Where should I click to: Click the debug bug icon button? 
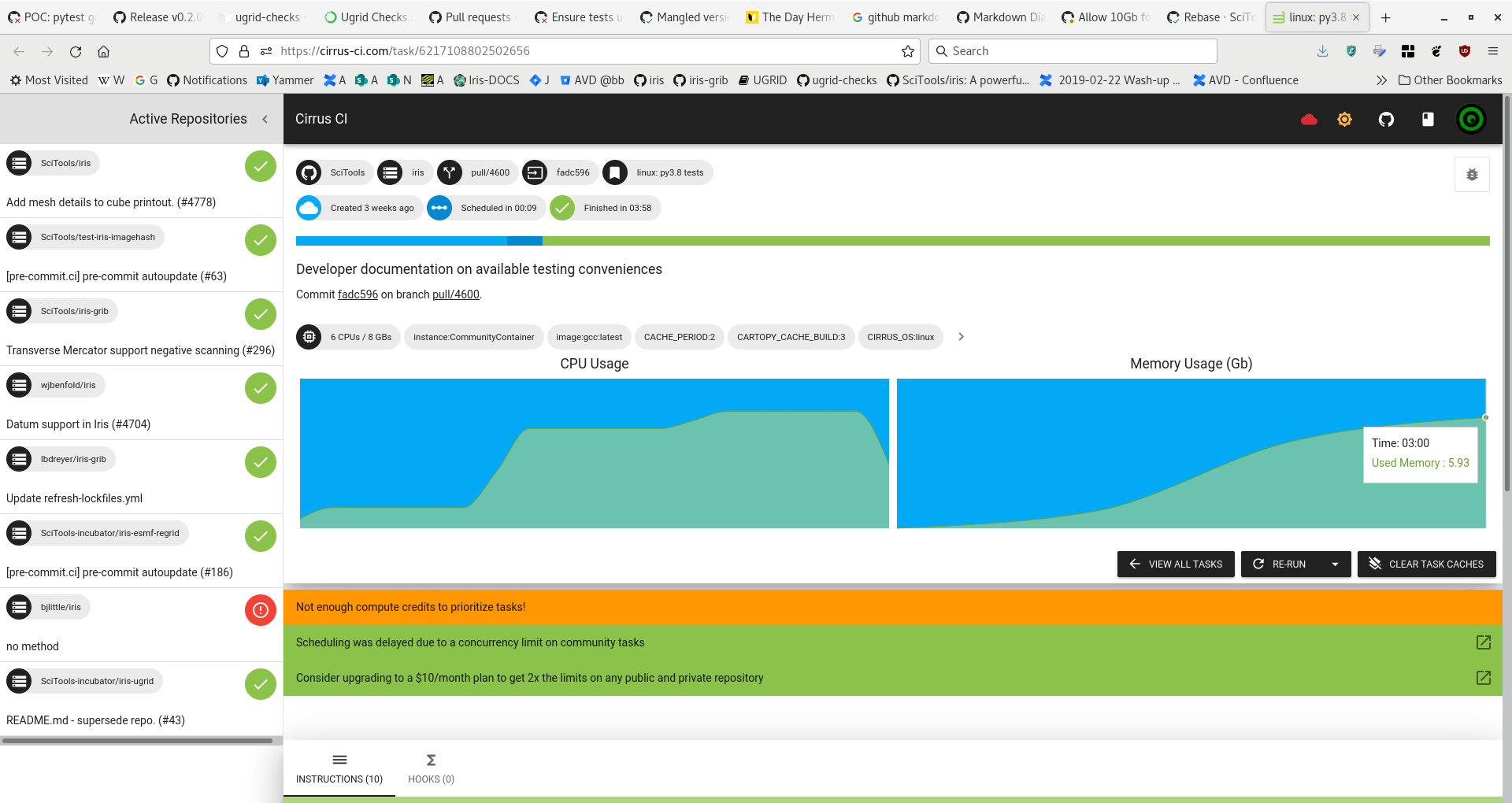1472,175
